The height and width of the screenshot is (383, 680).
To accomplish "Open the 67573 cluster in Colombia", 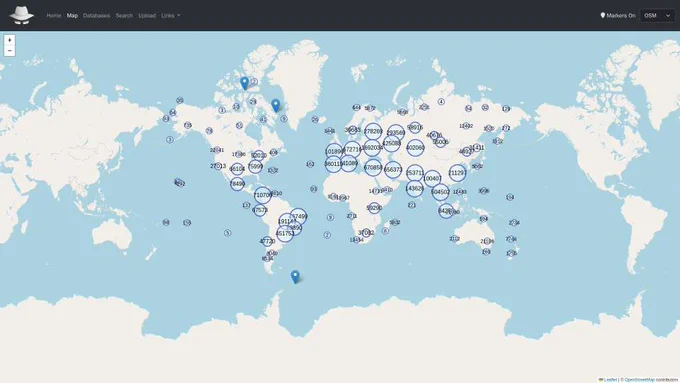I will coord(260,210).
